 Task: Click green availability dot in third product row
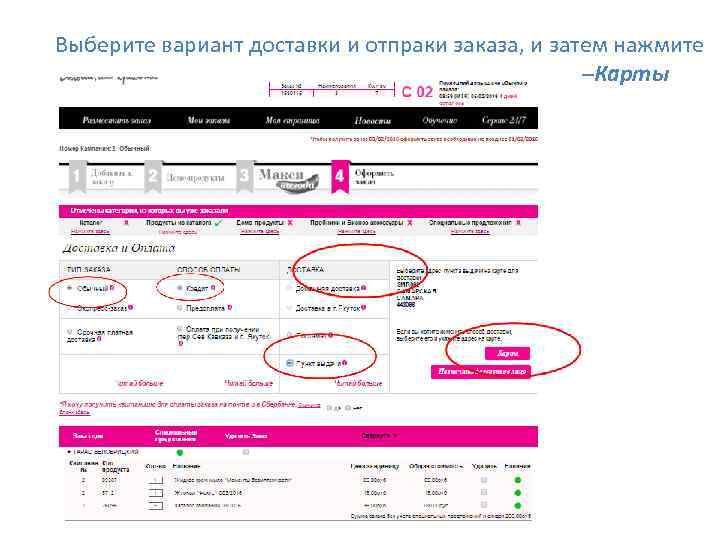coord(518,506)
